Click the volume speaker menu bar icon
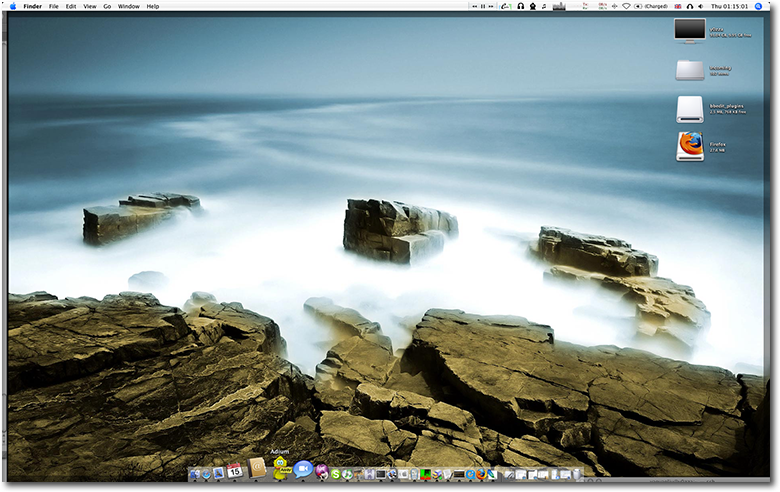Viewport: 780px width, 492px height. pyautogui.click(x=700, y=6)
